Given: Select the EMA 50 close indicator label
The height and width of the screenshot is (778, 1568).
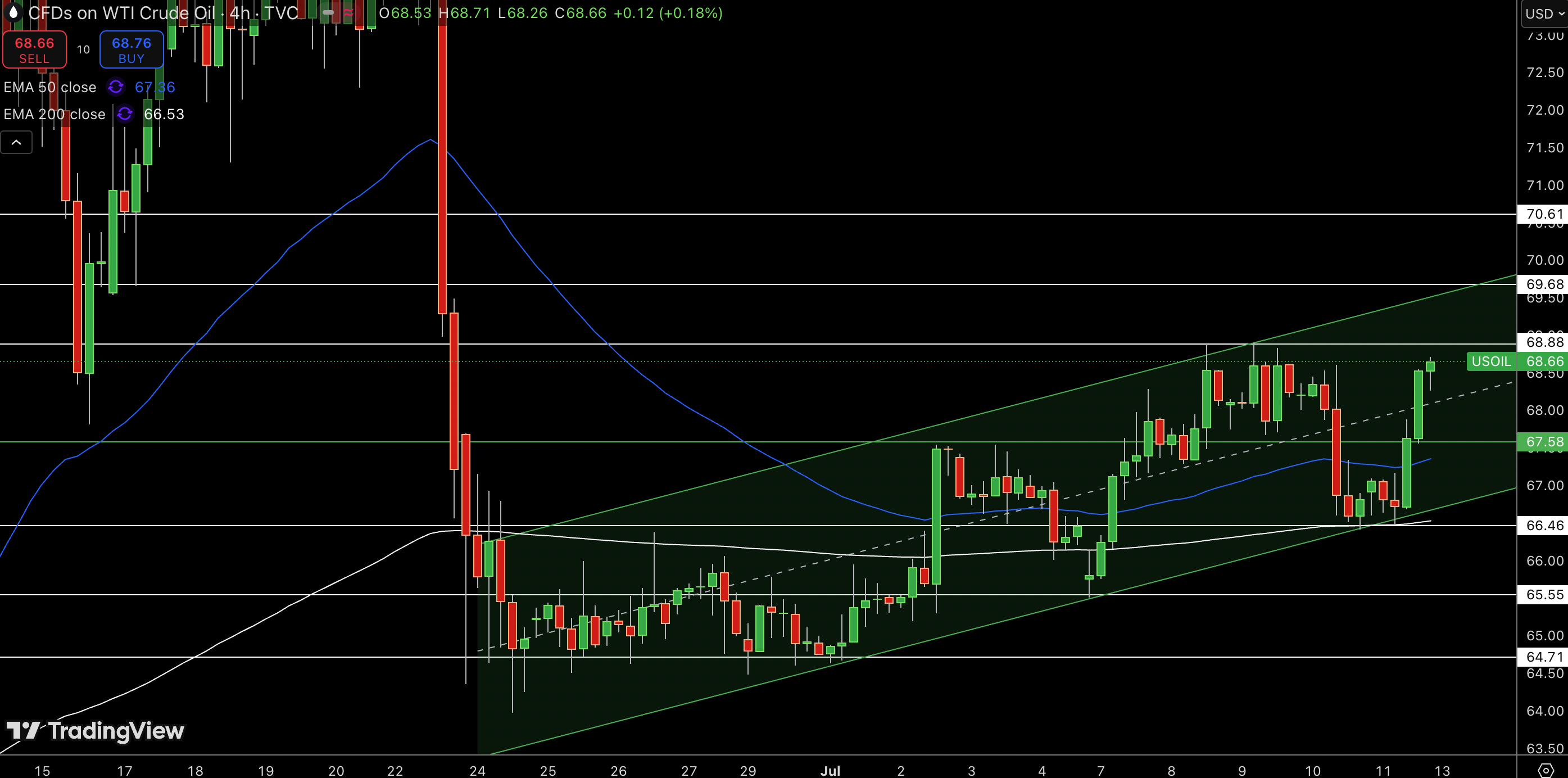Looking at the screenshot, I should 50,87.
